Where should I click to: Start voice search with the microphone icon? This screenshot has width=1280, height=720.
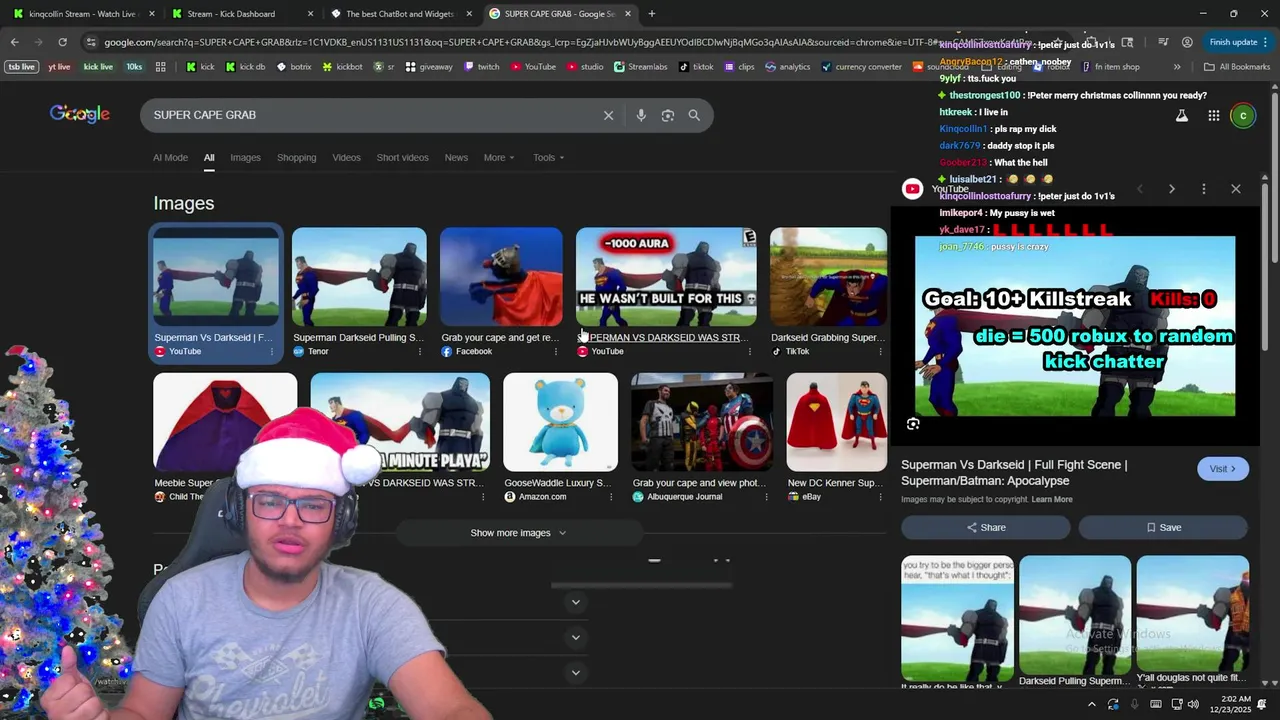(x=641, y=115)
